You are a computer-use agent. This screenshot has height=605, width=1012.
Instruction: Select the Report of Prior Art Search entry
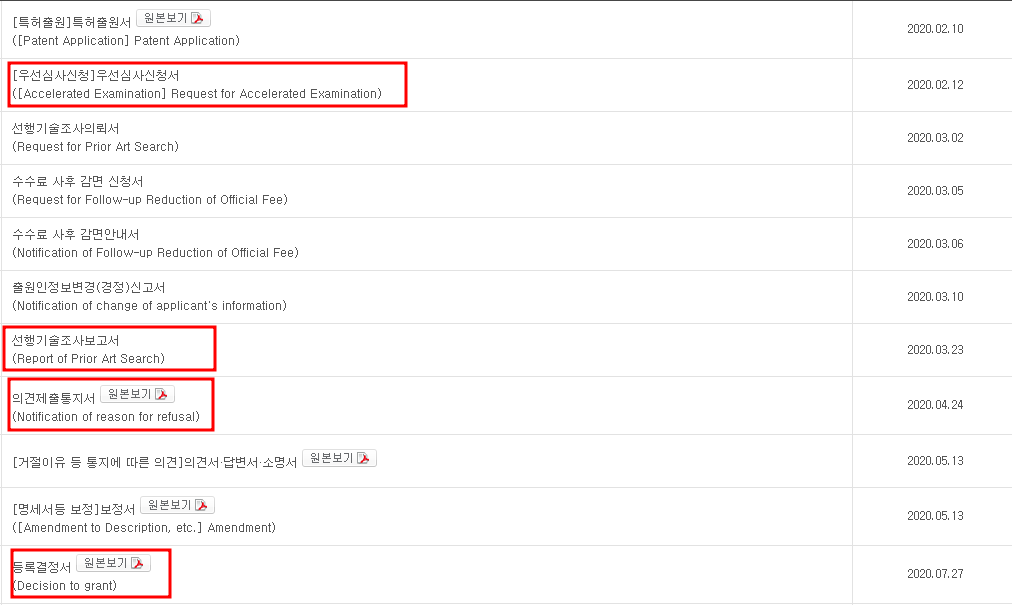coord(88,349)
